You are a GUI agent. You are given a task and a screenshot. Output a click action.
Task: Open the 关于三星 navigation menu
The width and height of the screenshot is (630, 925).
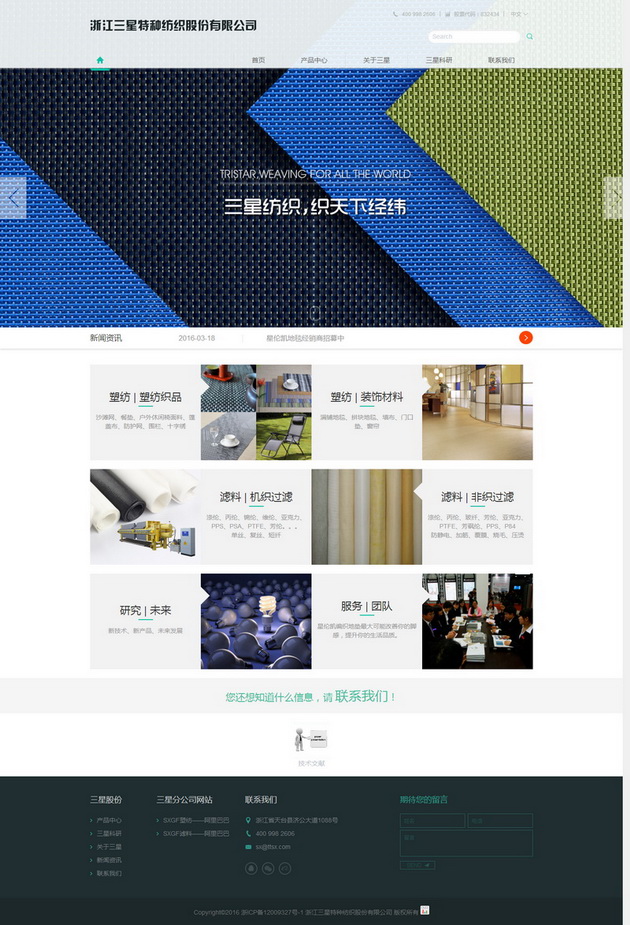[x=376, y=60]
